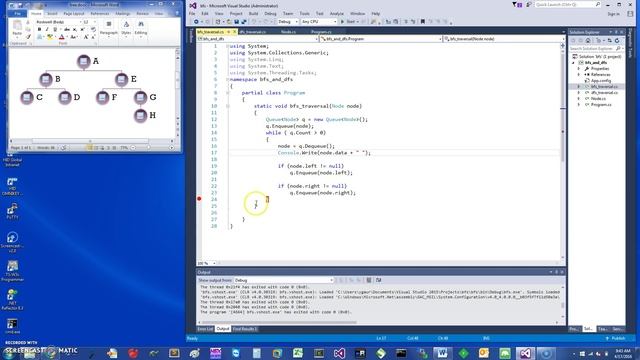Click the font color A icon in Word

coord(62,37)
